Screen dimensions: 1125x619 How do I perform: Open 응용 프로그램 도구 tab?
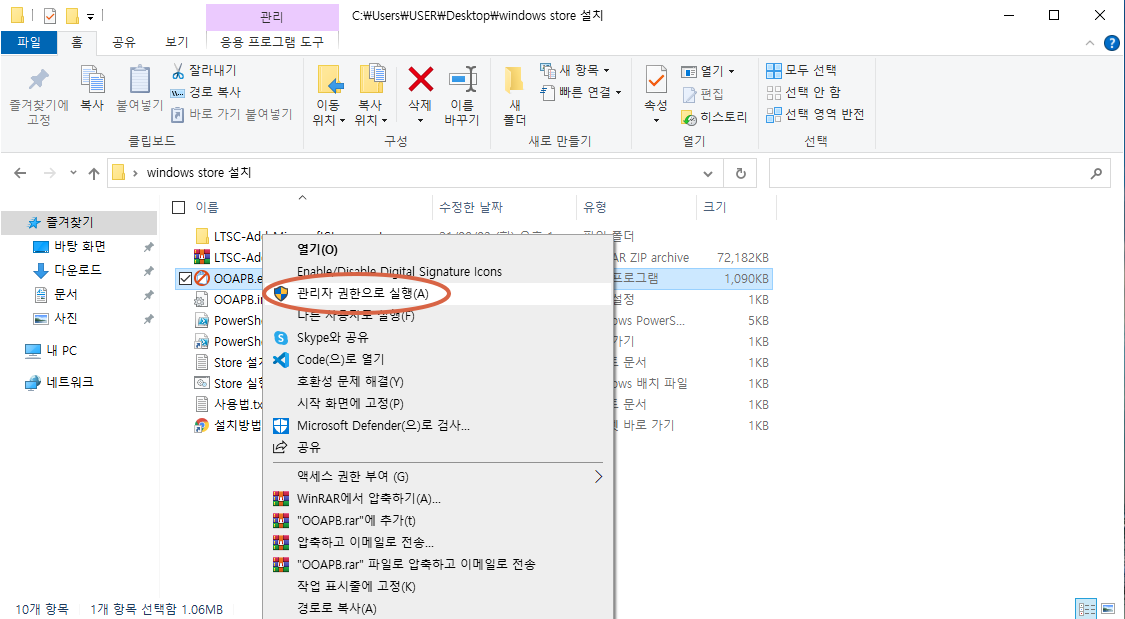tap(272, 42)
